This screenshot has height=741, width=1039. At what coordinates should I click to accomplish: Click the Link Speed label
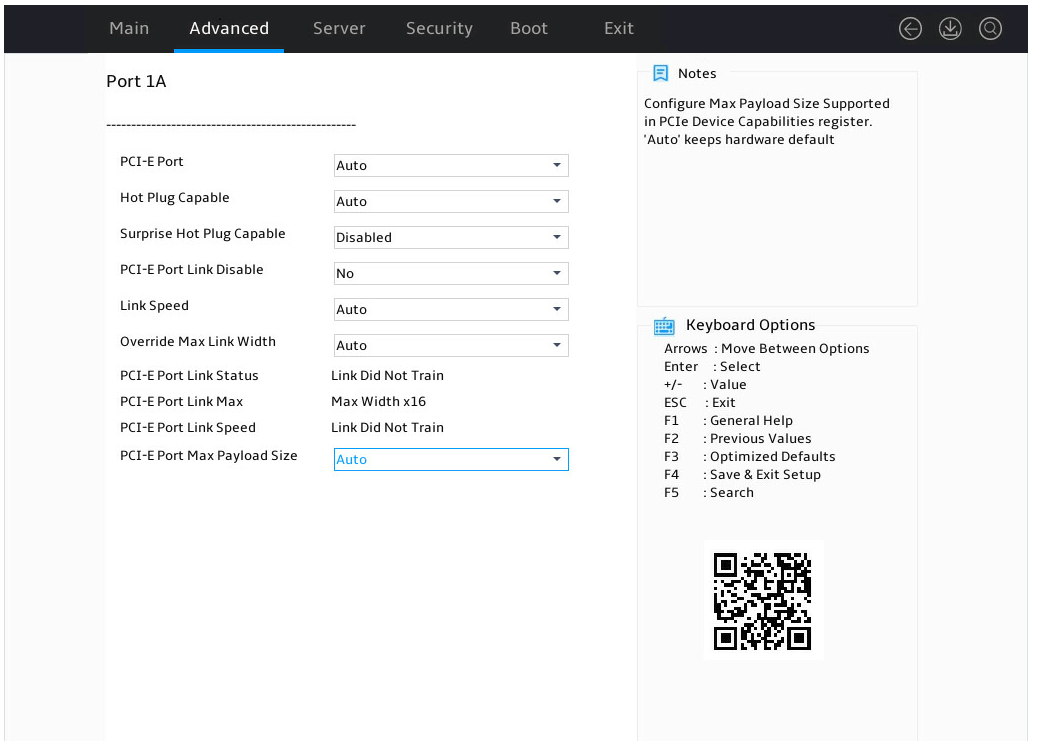pos(154,306)
